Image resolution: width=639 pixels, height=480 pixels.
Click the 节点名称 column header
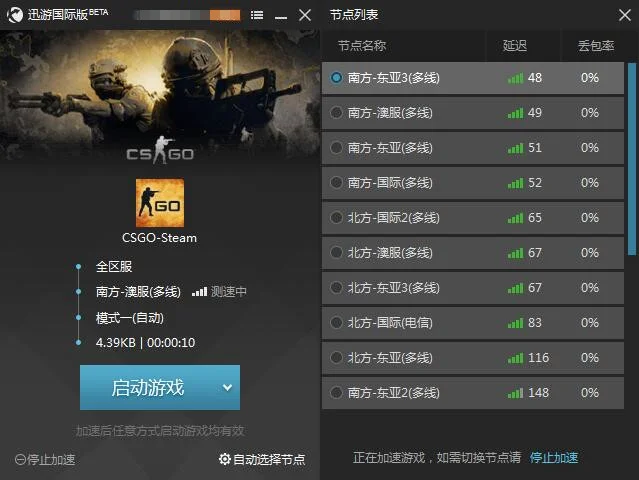362,46
